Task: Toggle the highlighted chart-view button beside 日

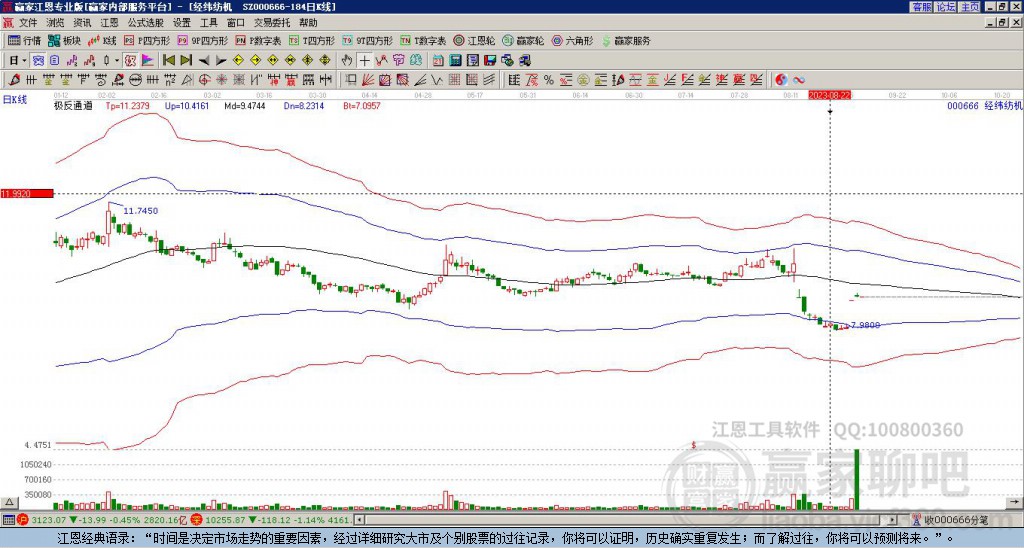Action: (39, 61)
